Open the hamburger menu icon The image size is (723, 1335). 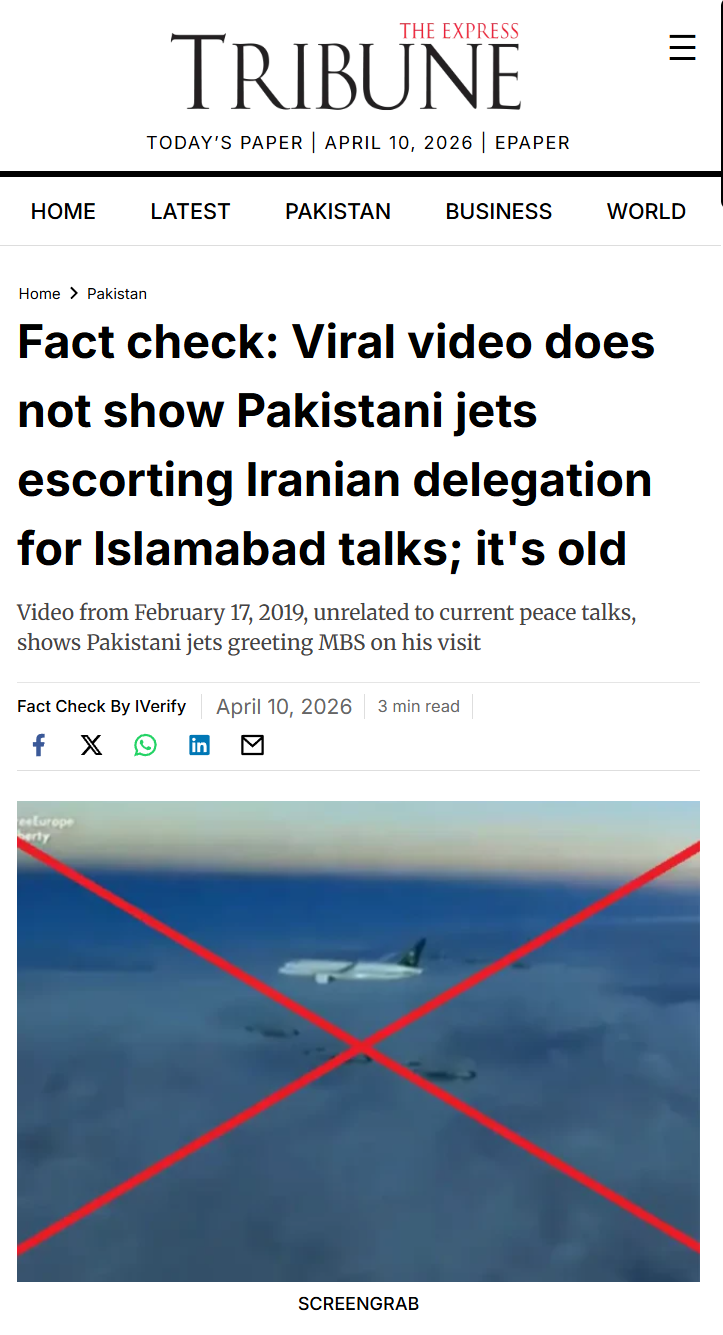point(682,47)
